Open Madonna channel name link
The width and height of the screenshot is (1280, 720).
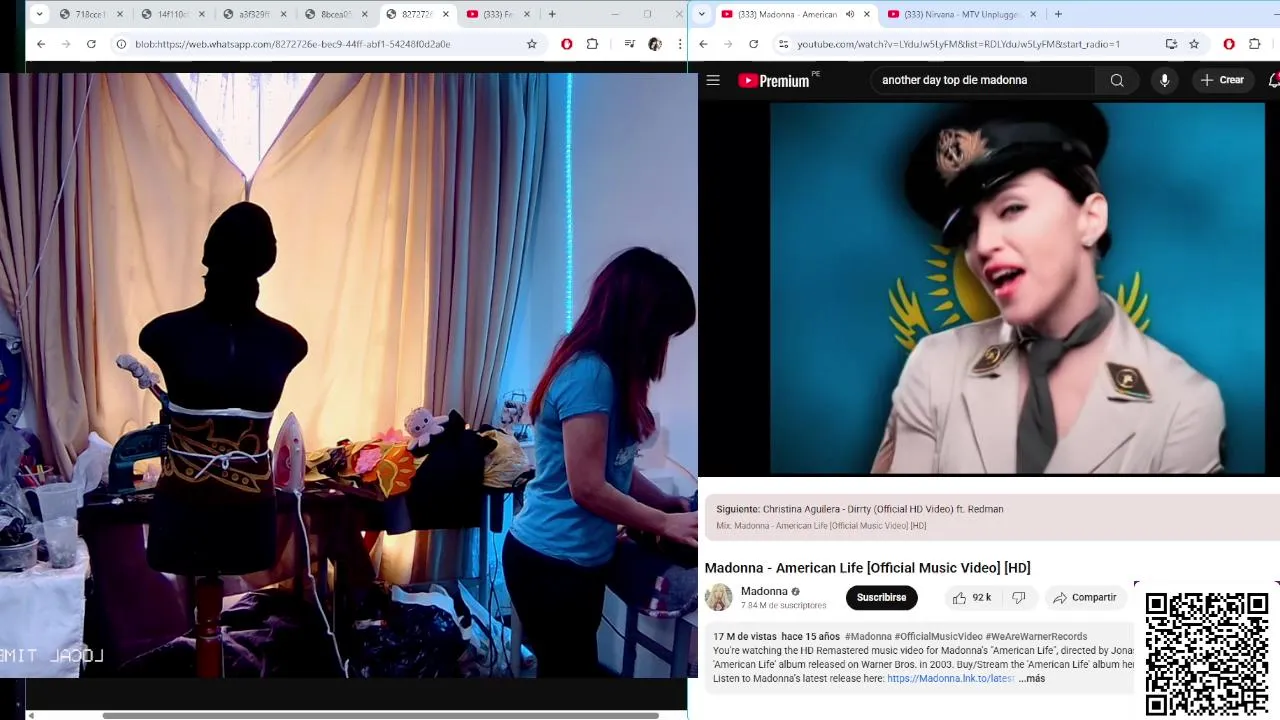click(x=764, y=591)
